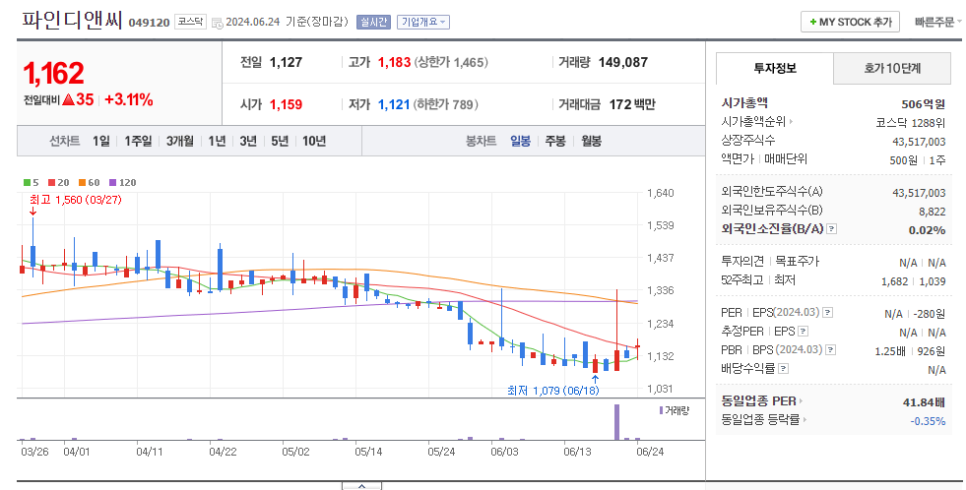Click the green 5-day moving average legend

31,182
